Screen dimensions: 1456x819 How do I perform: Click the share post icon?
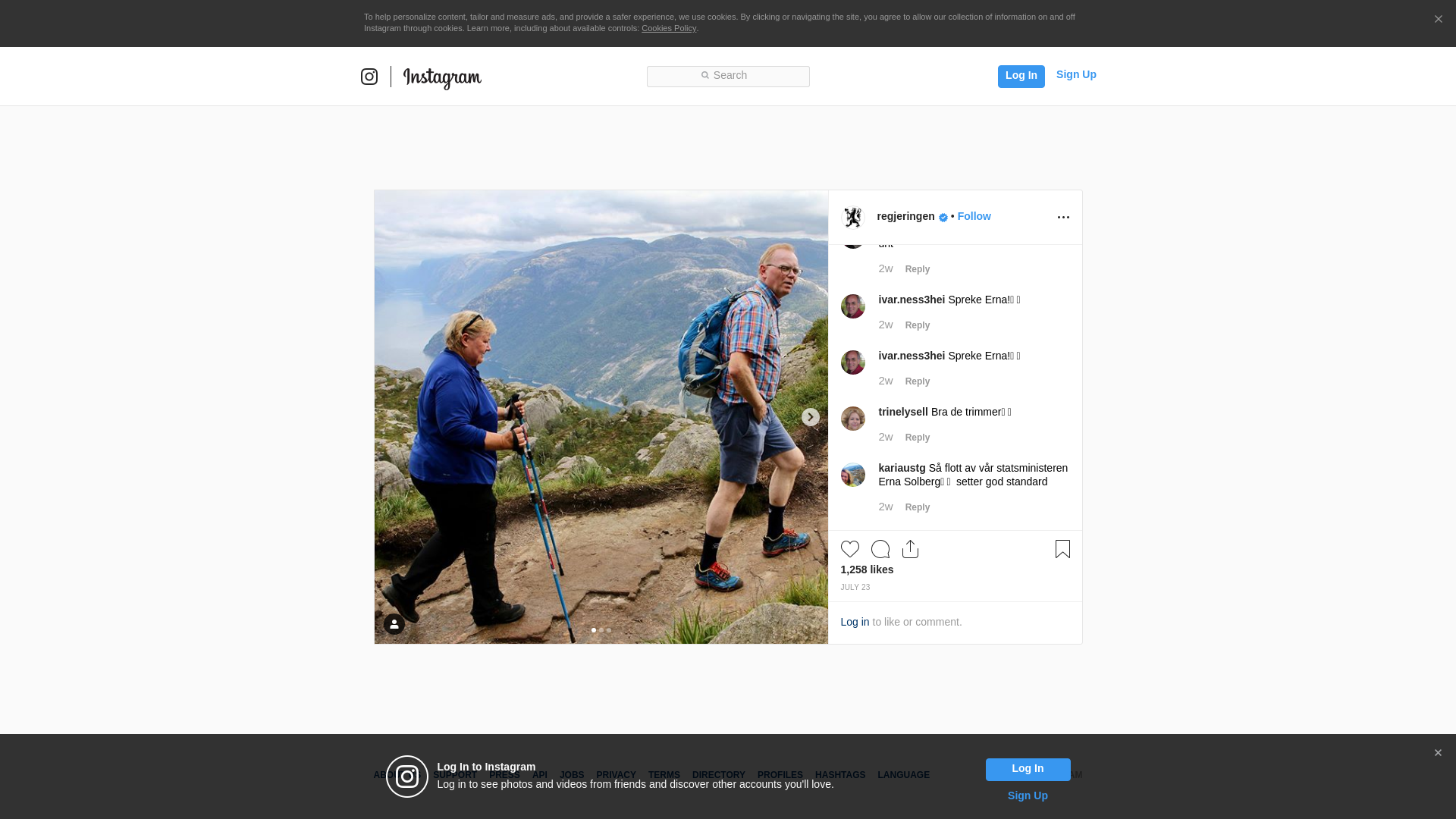(x=910, y=549)
